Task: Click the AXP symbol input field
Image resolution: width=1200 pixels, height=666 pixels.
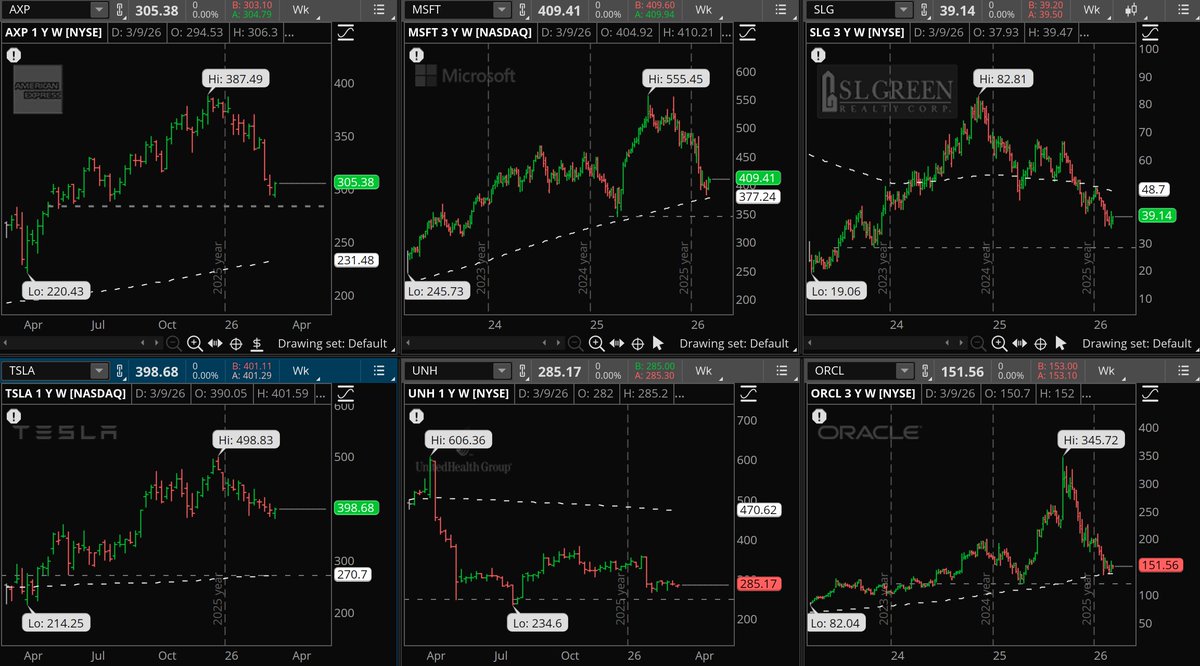Action: click(46, 10)
